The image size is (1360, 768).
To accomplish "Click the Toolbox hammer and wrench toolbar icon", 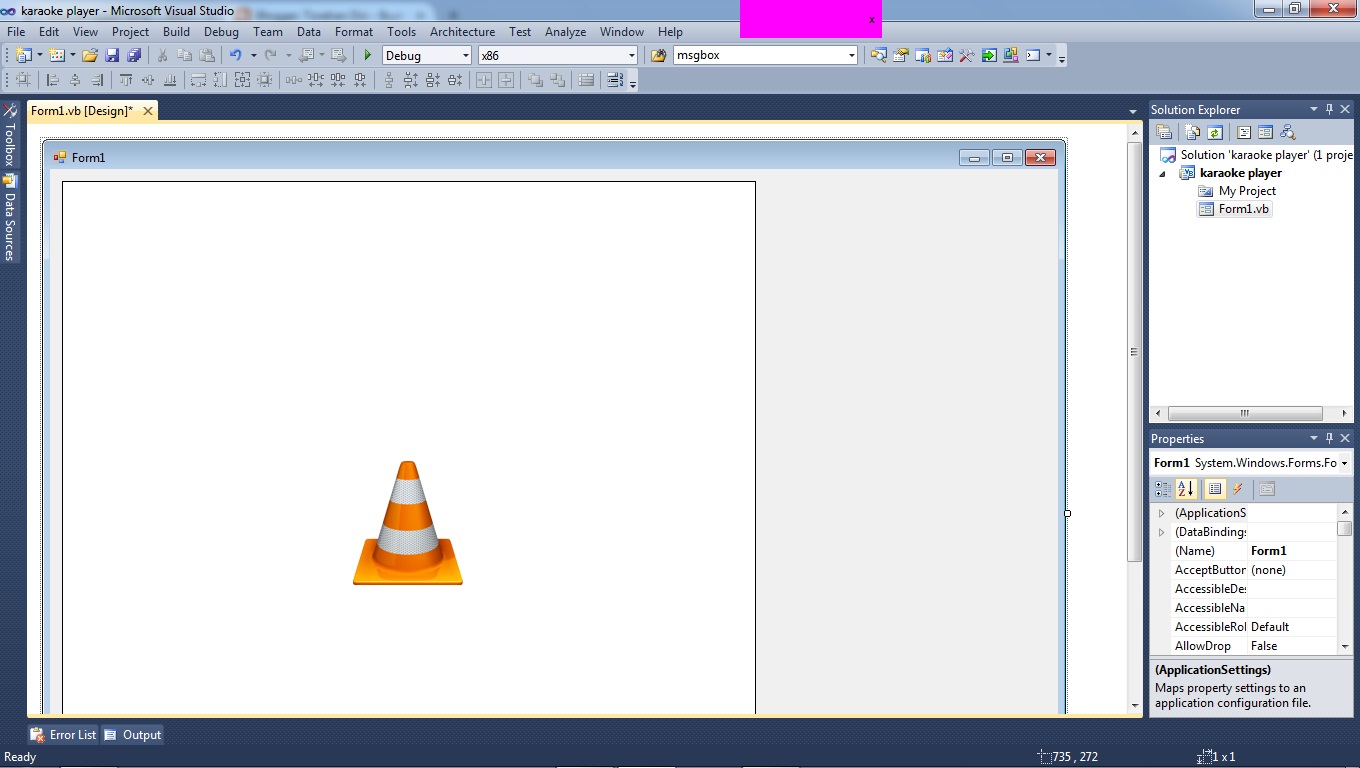I will point(967,56).
